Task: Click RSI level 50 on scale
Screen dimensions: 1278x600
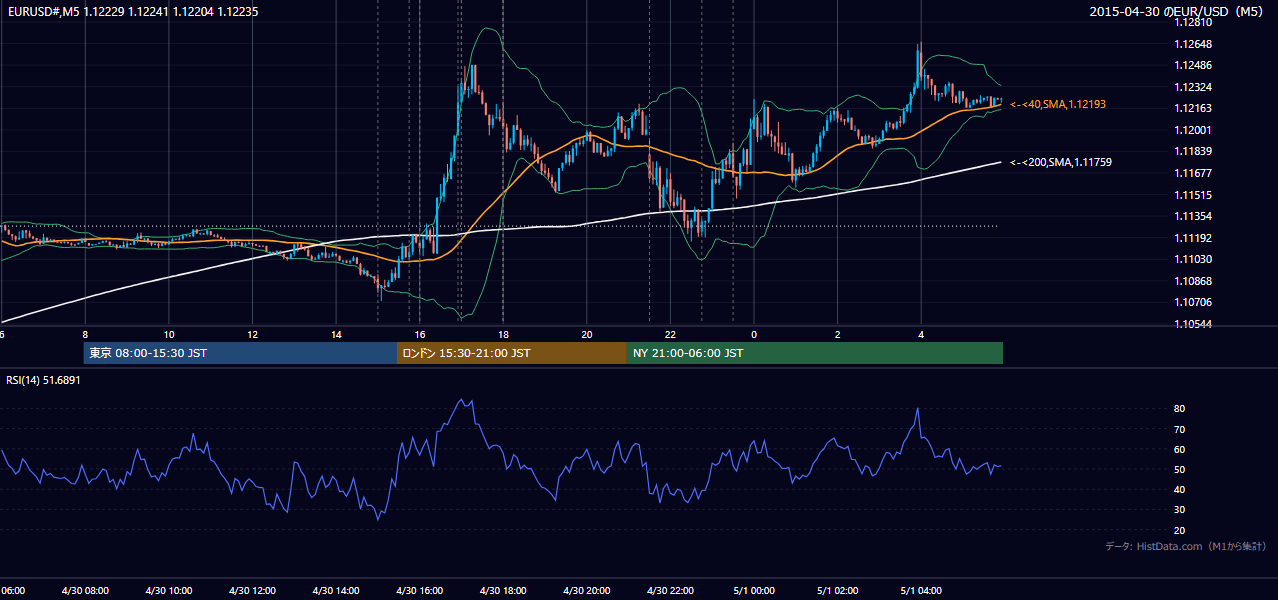Action: 1180,469
